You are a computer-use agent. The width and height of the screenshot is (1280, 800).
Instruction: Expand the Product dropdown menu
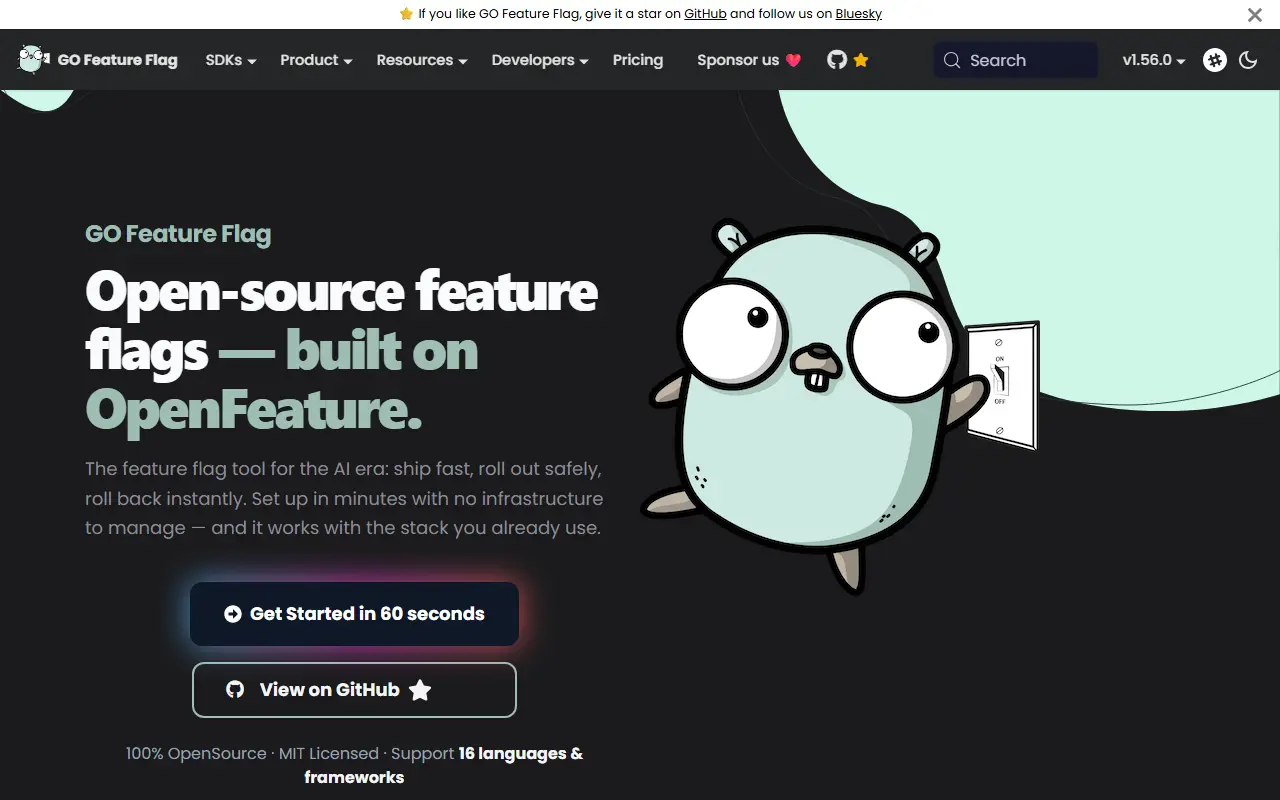point(316,60)
